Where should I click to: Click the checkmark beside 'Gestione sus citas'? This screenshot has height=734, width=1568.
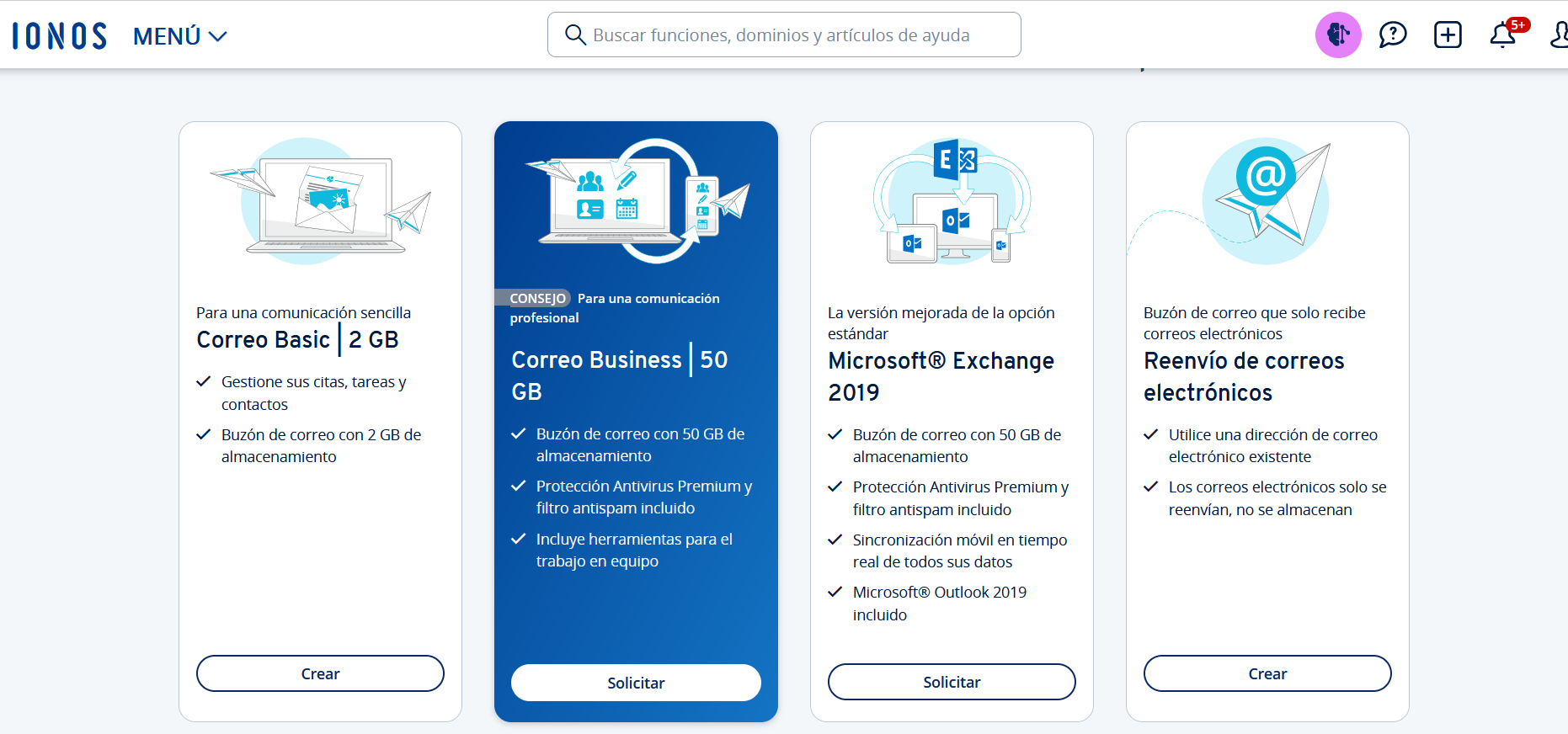coord(203,381)
